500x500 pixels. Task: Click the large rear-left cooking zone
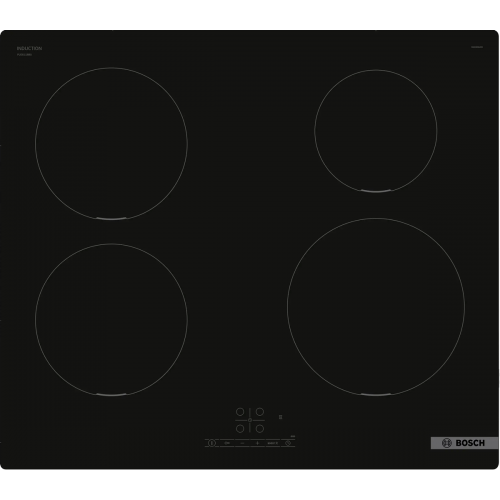[x=111, y=143]
